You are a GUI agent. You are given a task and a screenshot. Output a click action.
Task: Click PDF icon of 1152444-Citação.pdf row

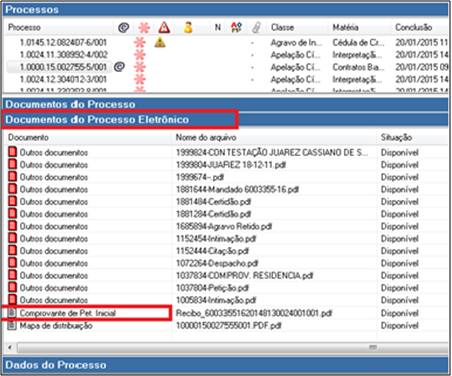pos(12,251)
